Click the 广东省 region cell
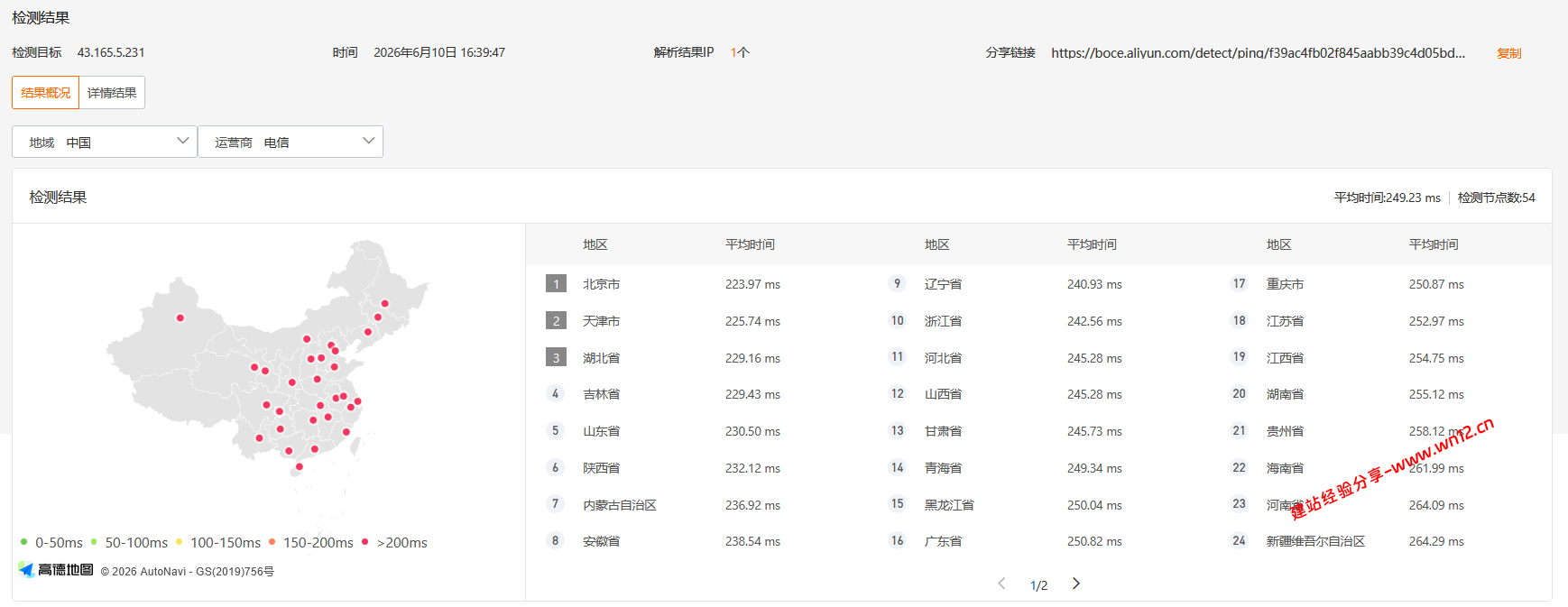The height and width of the screenshot is (607, 1568). click(x=943, y=541)
